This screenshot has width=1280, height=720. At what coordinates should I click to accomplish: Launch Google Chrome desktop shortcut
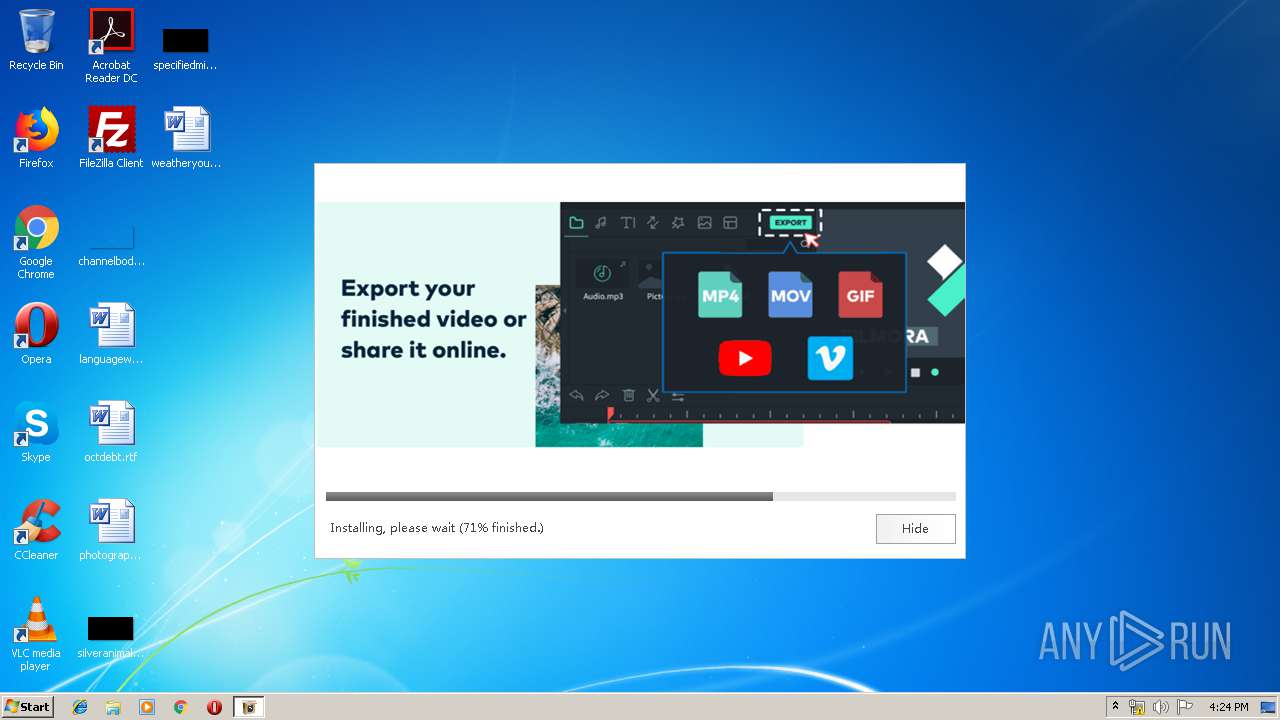(x=36, y=242)
